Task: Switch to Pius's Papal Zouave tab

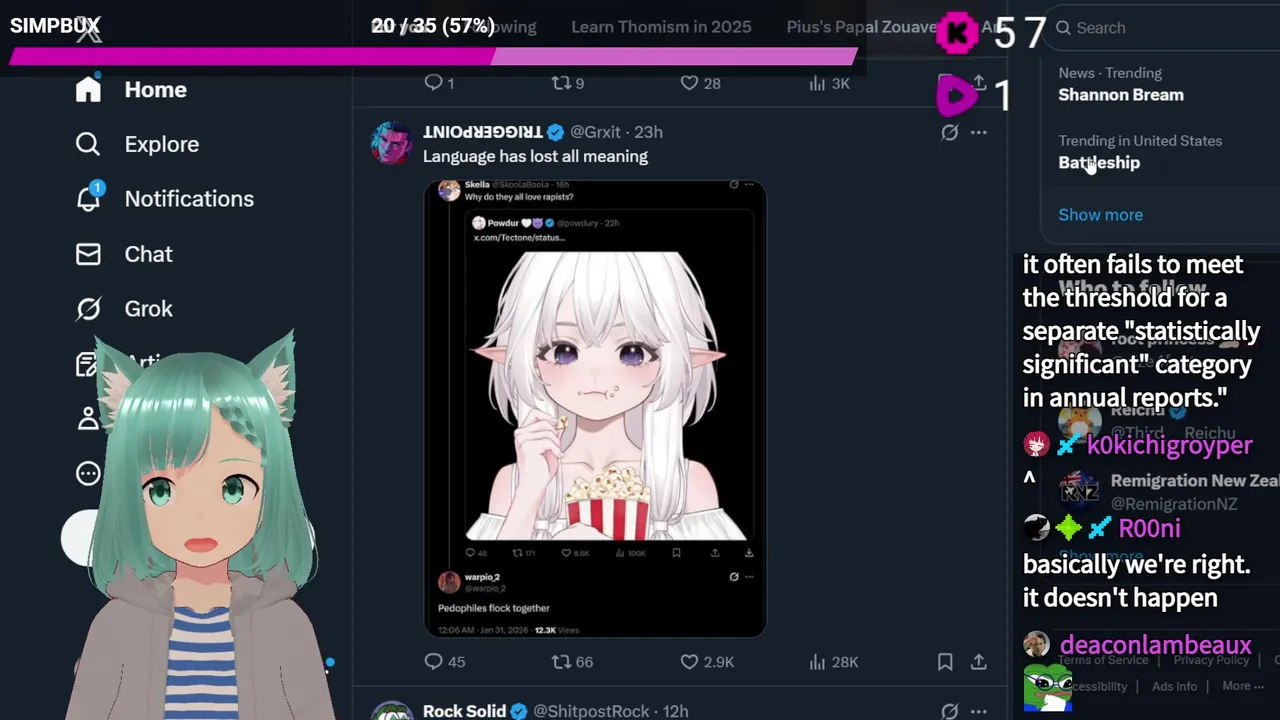Action: tap(862, 27)
